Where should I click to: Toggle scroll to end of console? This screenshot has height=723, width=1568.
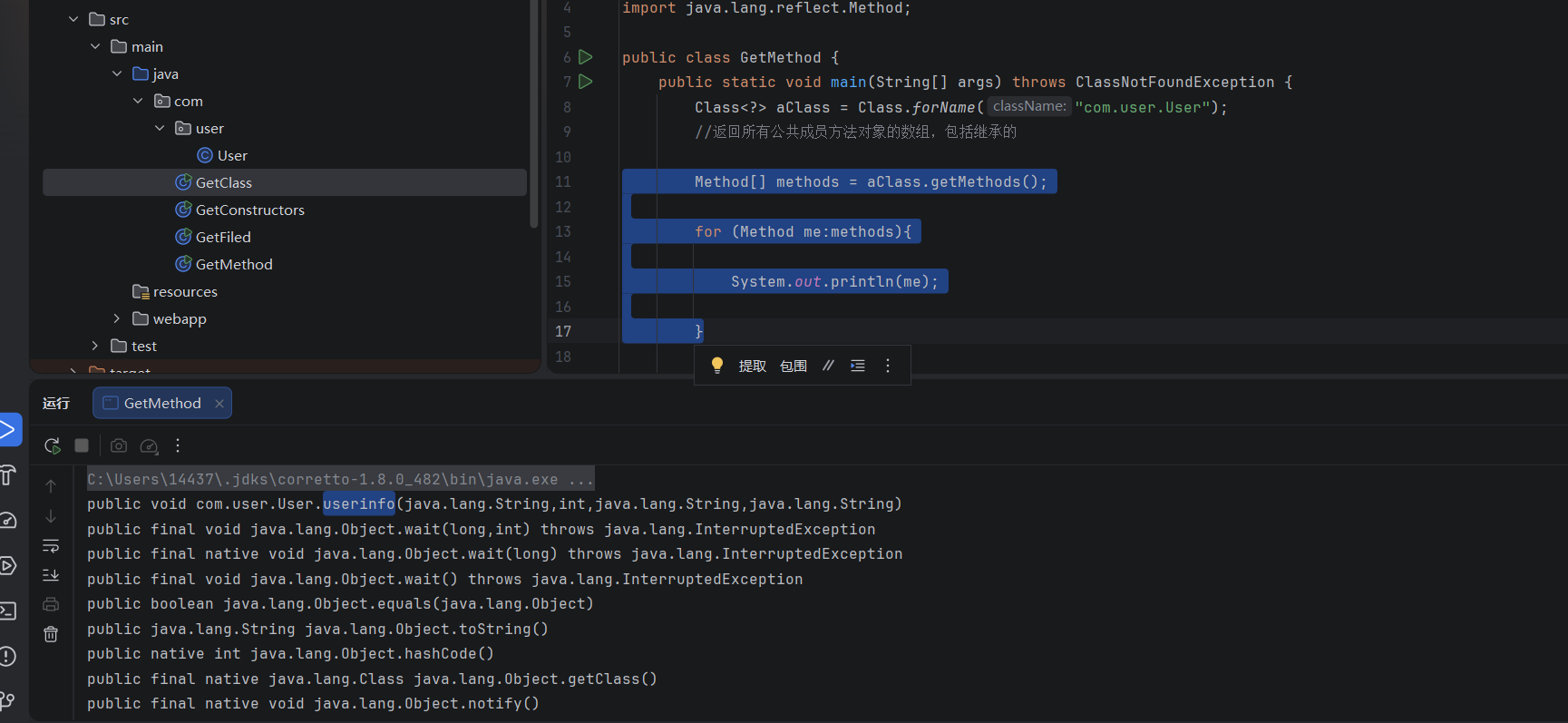point(51,575)
